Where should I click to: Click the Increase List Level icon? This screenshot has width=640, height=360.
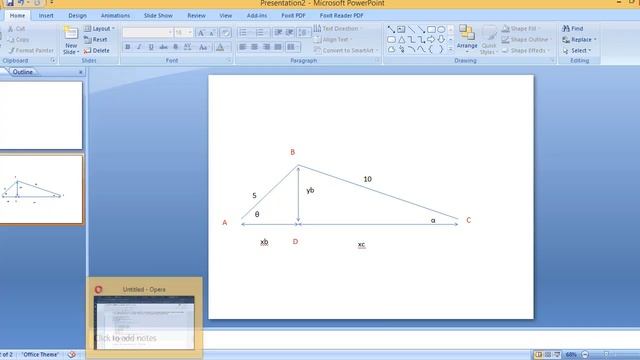pos(290,32)
